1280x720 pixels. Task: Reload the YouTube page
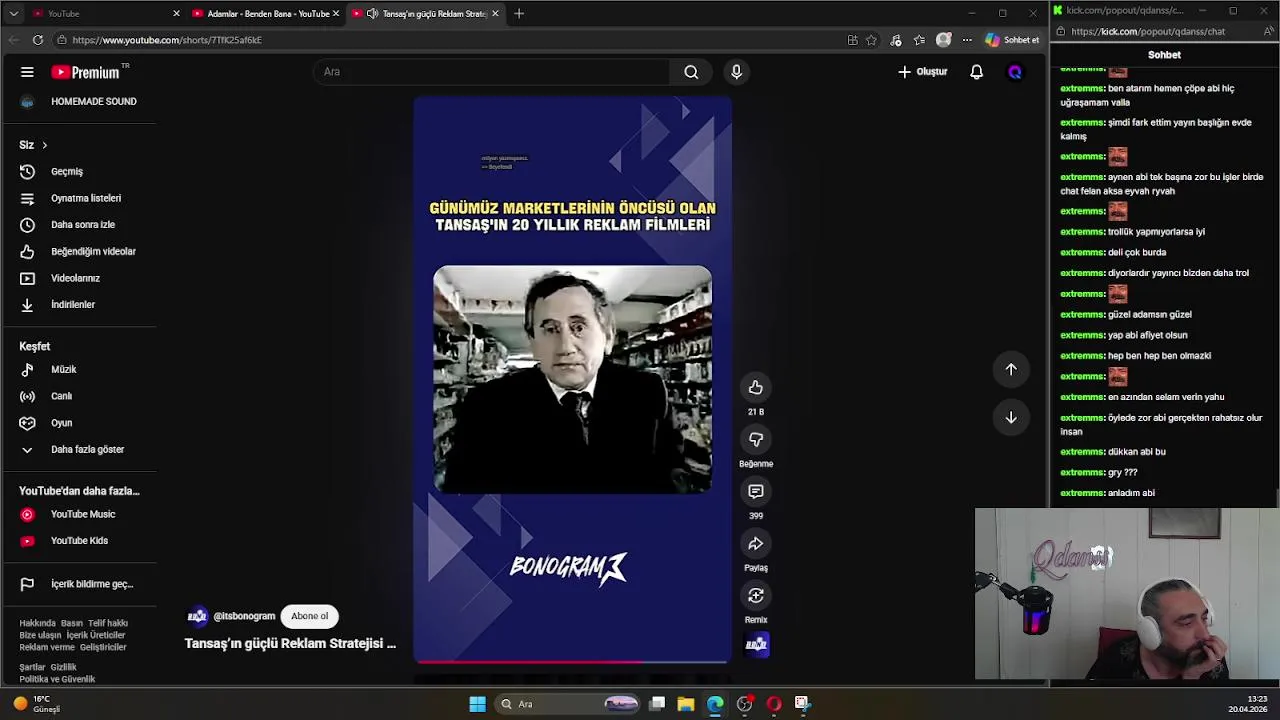click(x=38, y=40)
